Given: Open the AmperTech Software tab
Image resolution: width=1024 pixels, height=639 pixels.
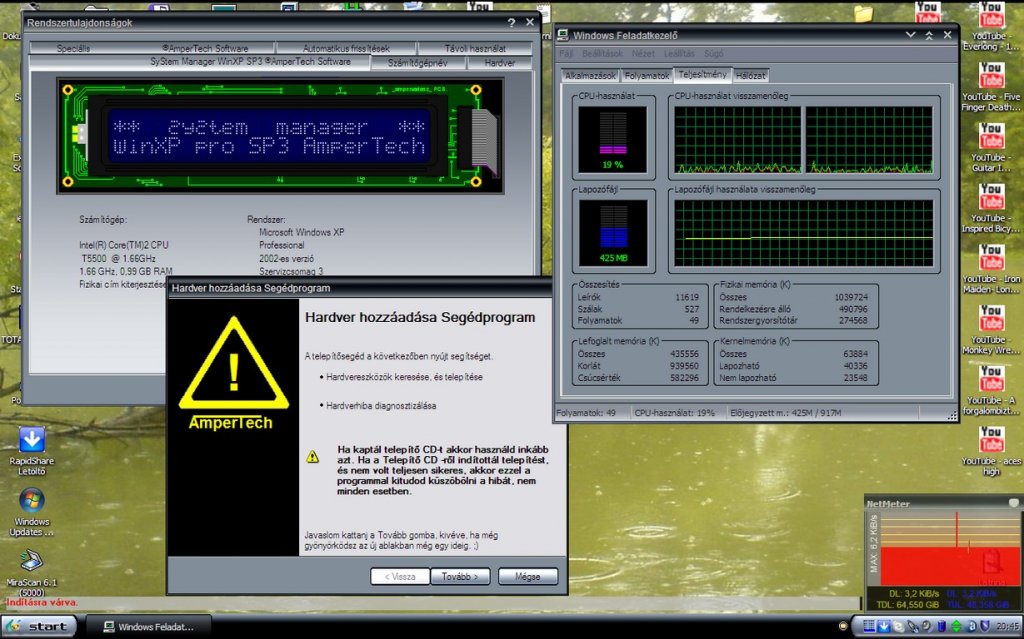Looking at the screenshot, I should 205,48.
